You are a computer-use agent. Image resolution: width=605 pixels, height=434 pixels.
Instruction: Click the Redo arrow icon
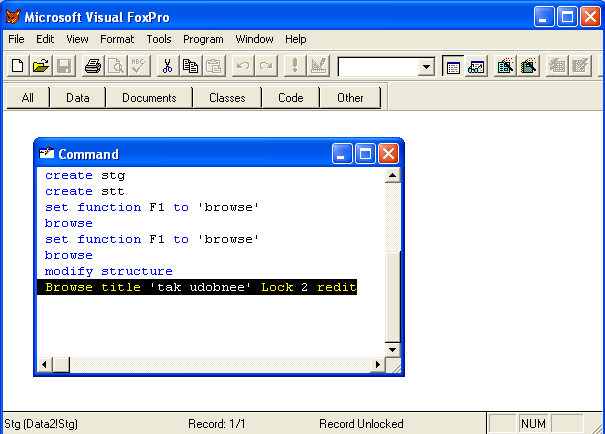[266, 66]
